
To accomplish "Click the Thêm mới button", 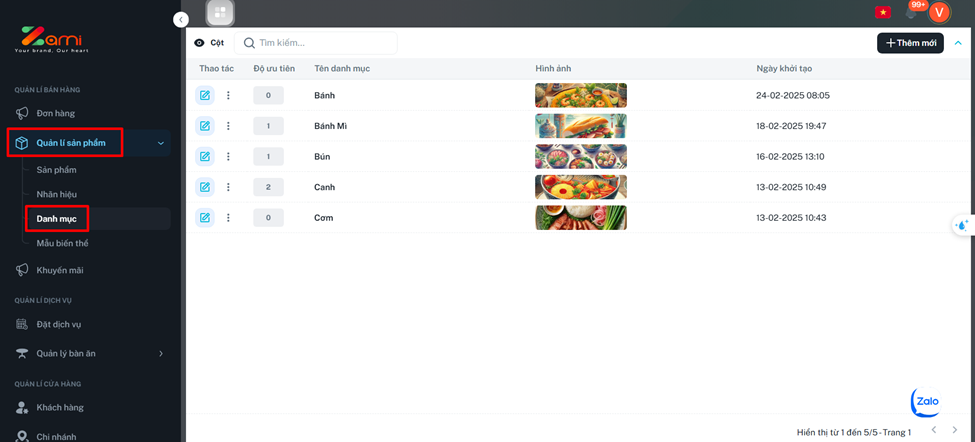I will (910, 43).
